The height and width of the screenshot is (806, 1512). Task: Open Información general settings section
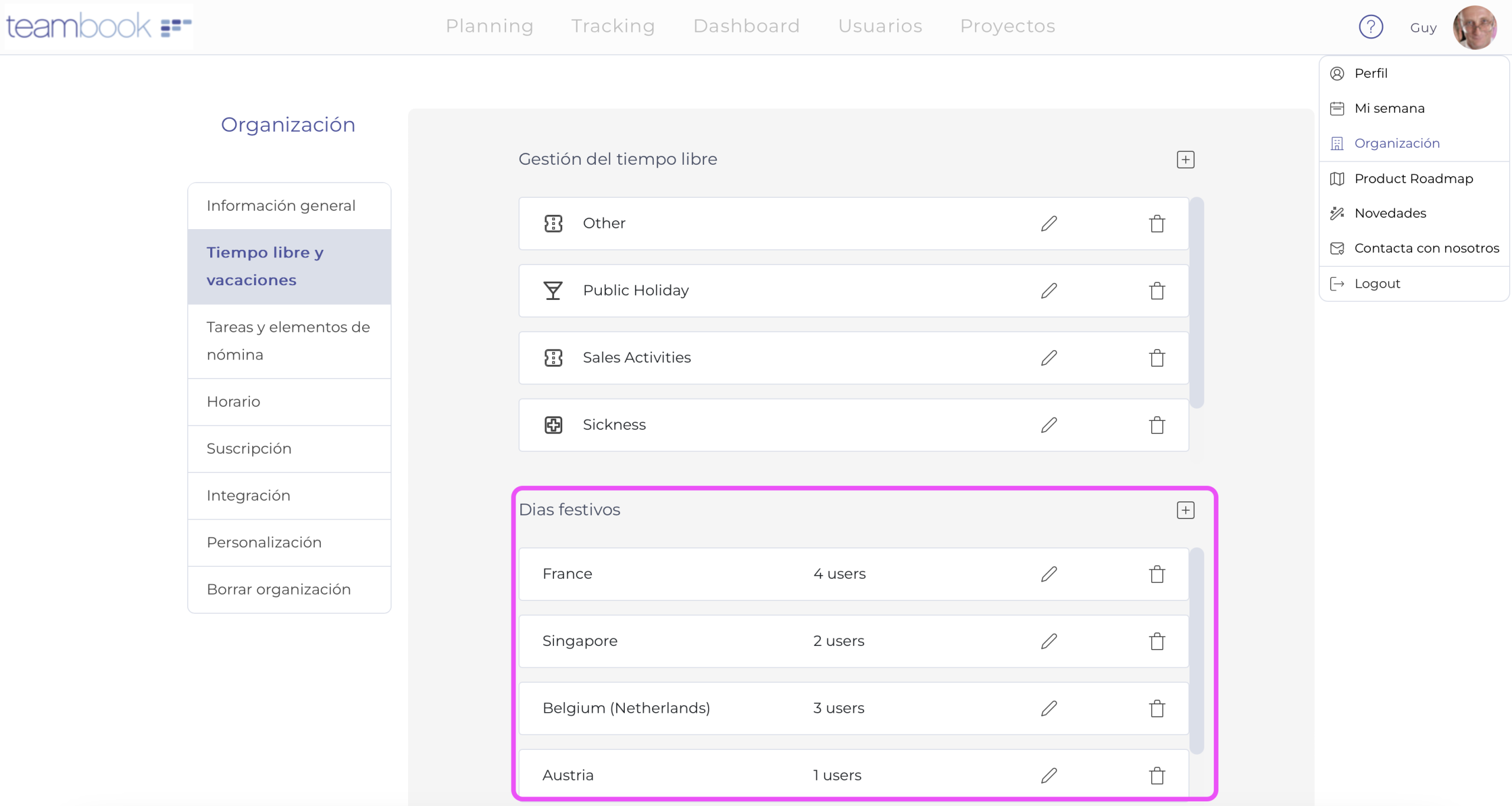281,205
